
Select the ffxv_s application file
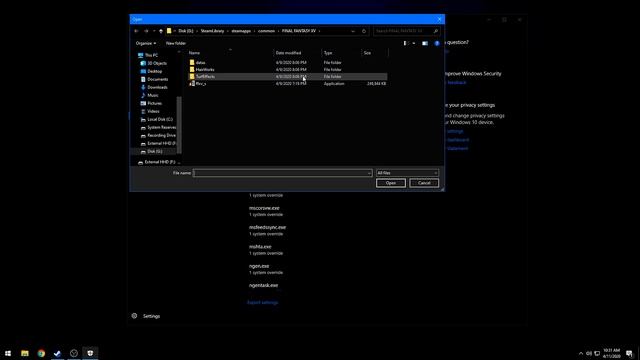(201, 83)
